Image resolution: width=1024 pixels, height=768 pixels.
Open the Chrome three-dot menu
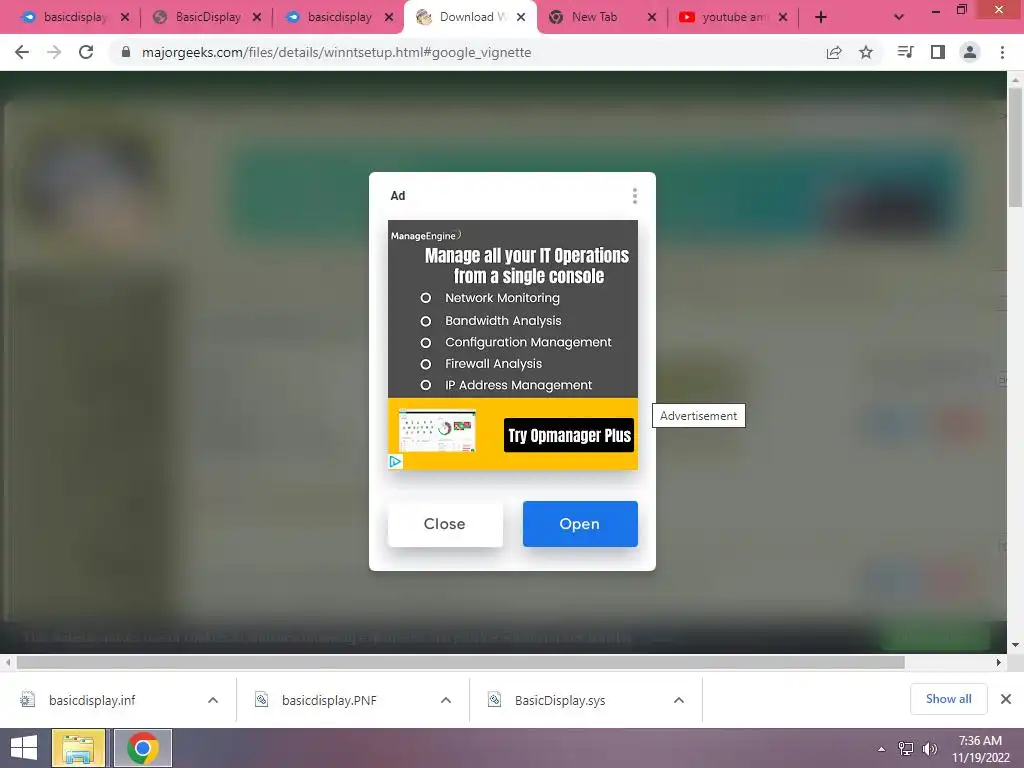[1002, 52]
